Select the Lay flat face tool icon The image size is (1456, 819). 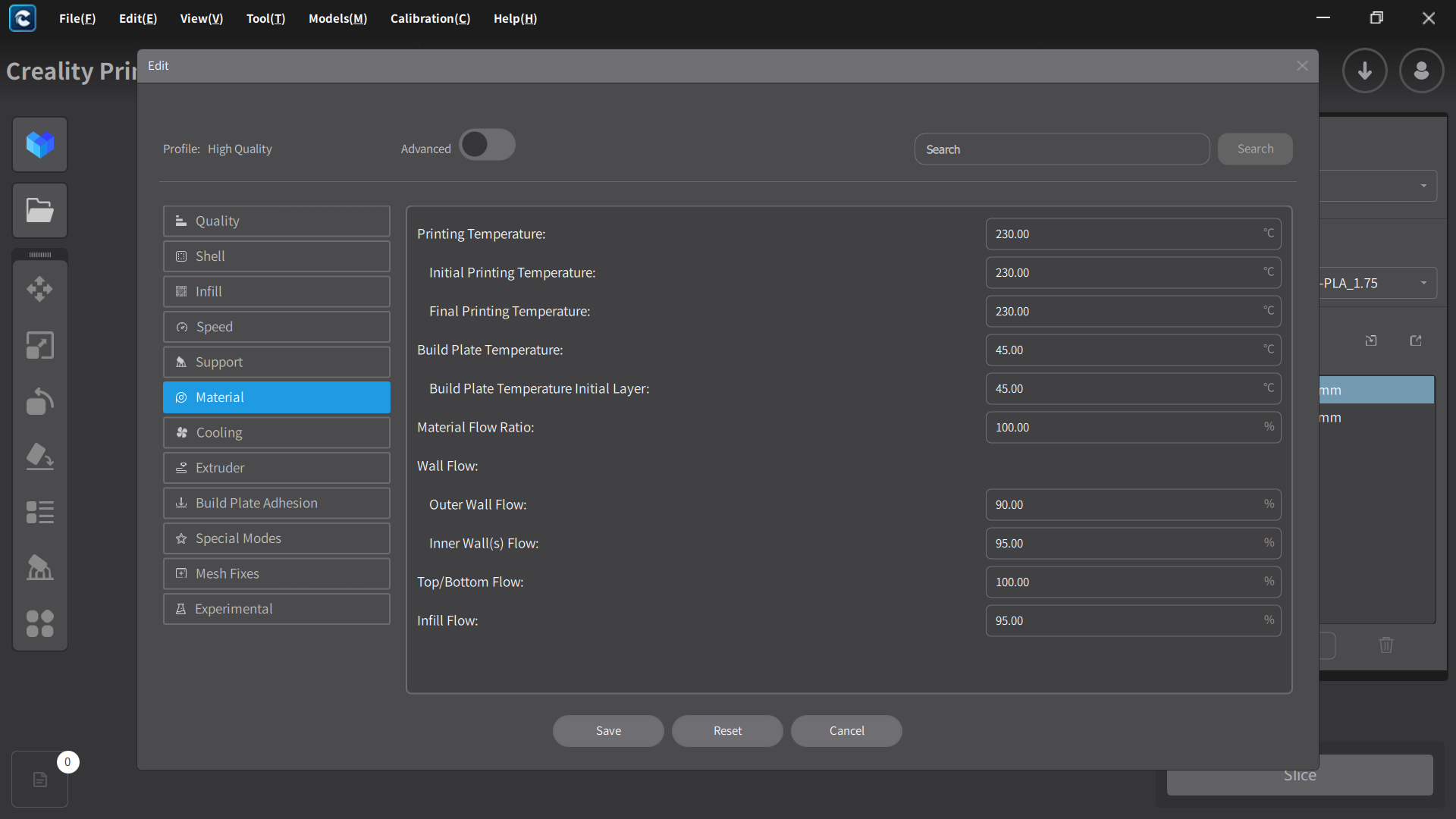[40, 457]
